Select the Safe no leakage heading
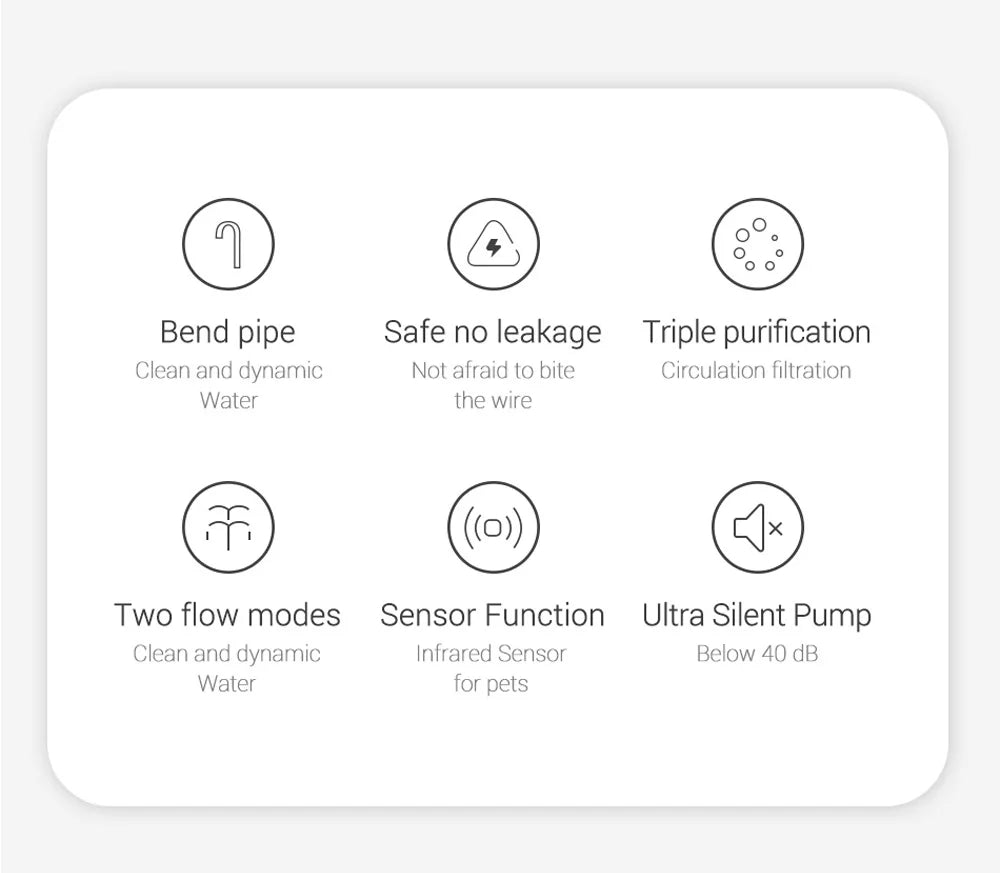1000x873 pixels. coord(492,333)
